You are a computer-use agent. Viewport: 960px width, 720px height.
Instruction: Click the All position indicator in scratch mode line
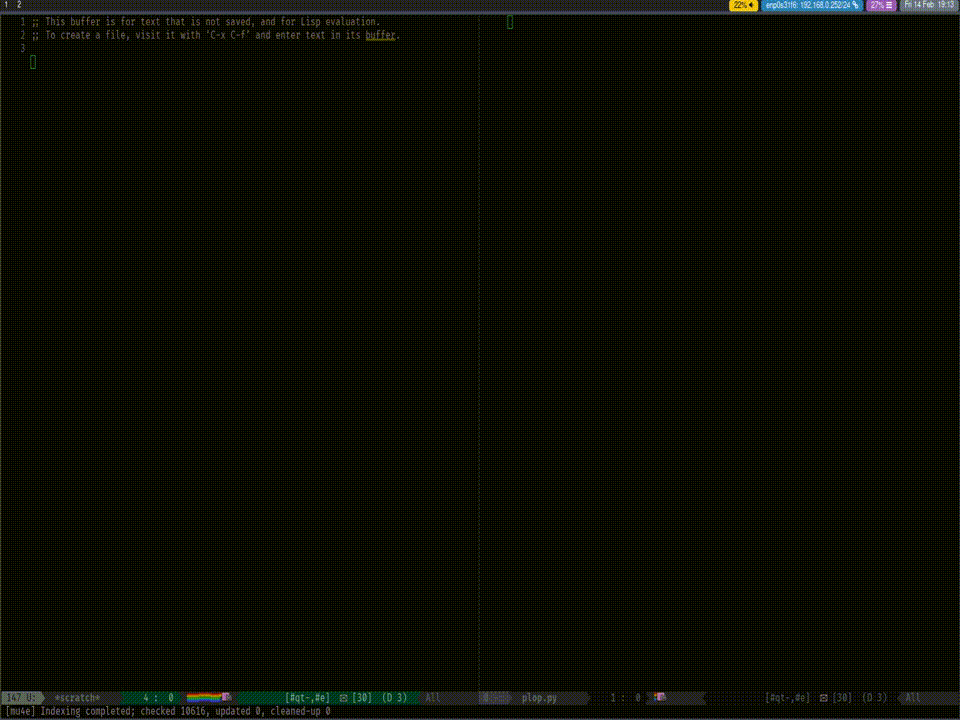coord(432,698)
